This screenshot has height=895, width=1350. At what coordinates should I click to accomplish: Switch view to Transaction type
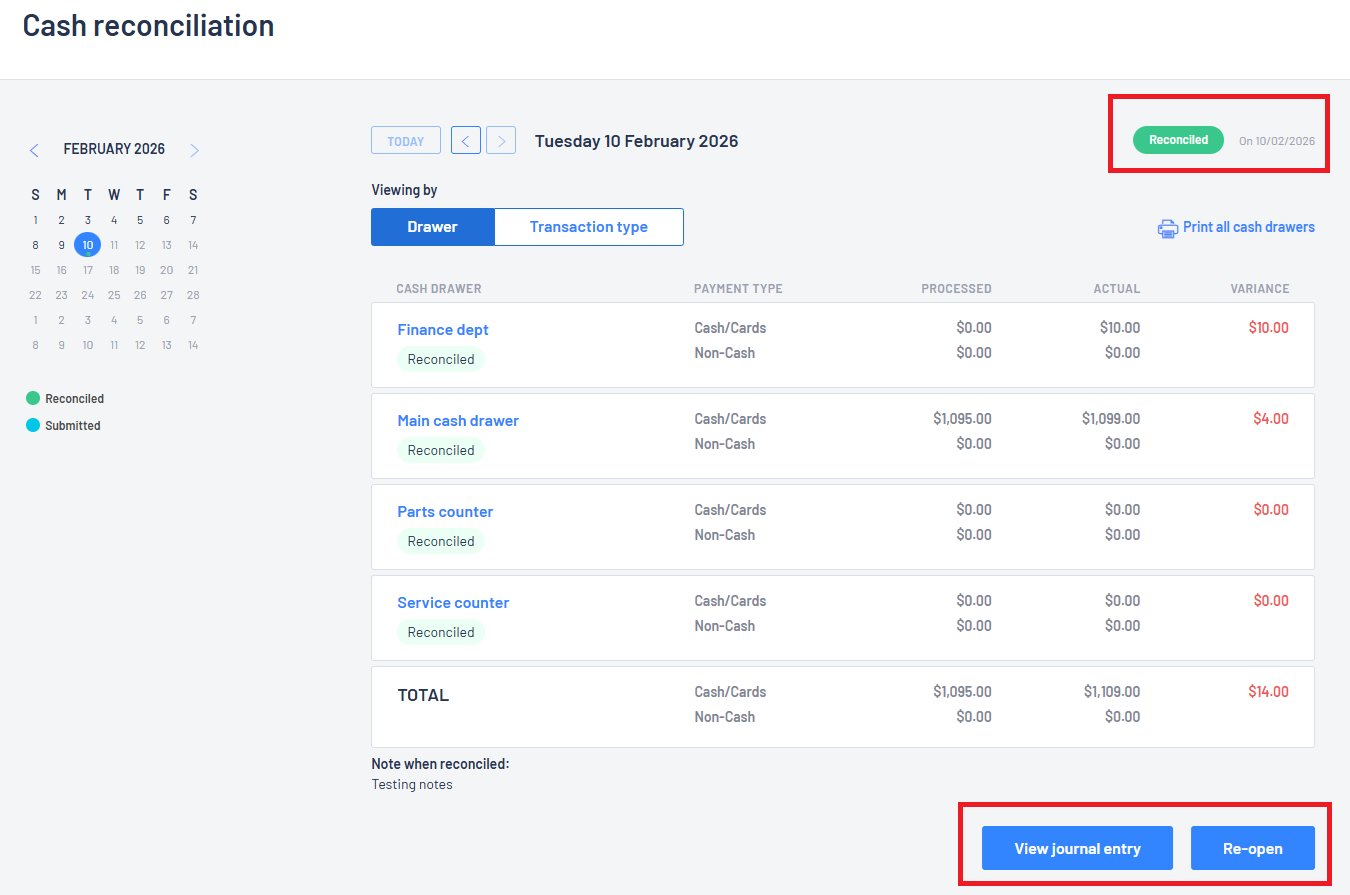[x=588, y=227]
